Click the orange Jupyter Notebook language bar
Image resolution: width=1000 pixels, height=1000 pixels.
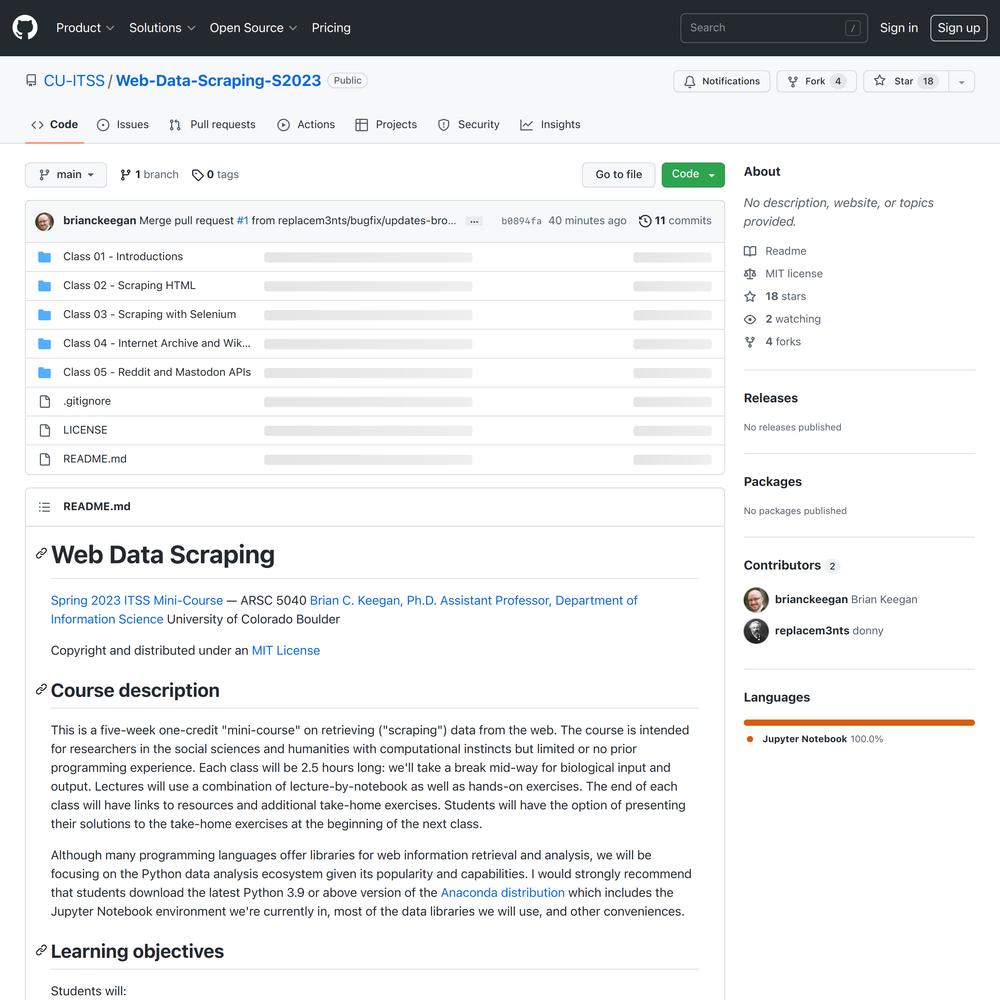click(859, 723)
